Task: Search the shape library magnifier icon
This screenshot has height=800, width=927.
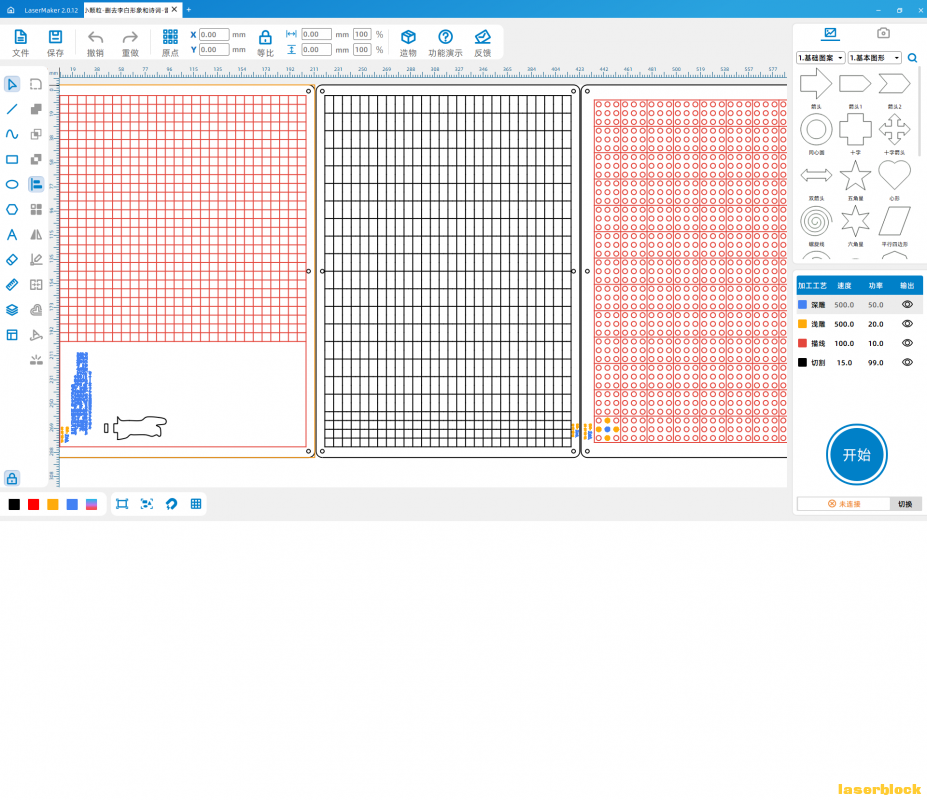Action: click(913, 58)
